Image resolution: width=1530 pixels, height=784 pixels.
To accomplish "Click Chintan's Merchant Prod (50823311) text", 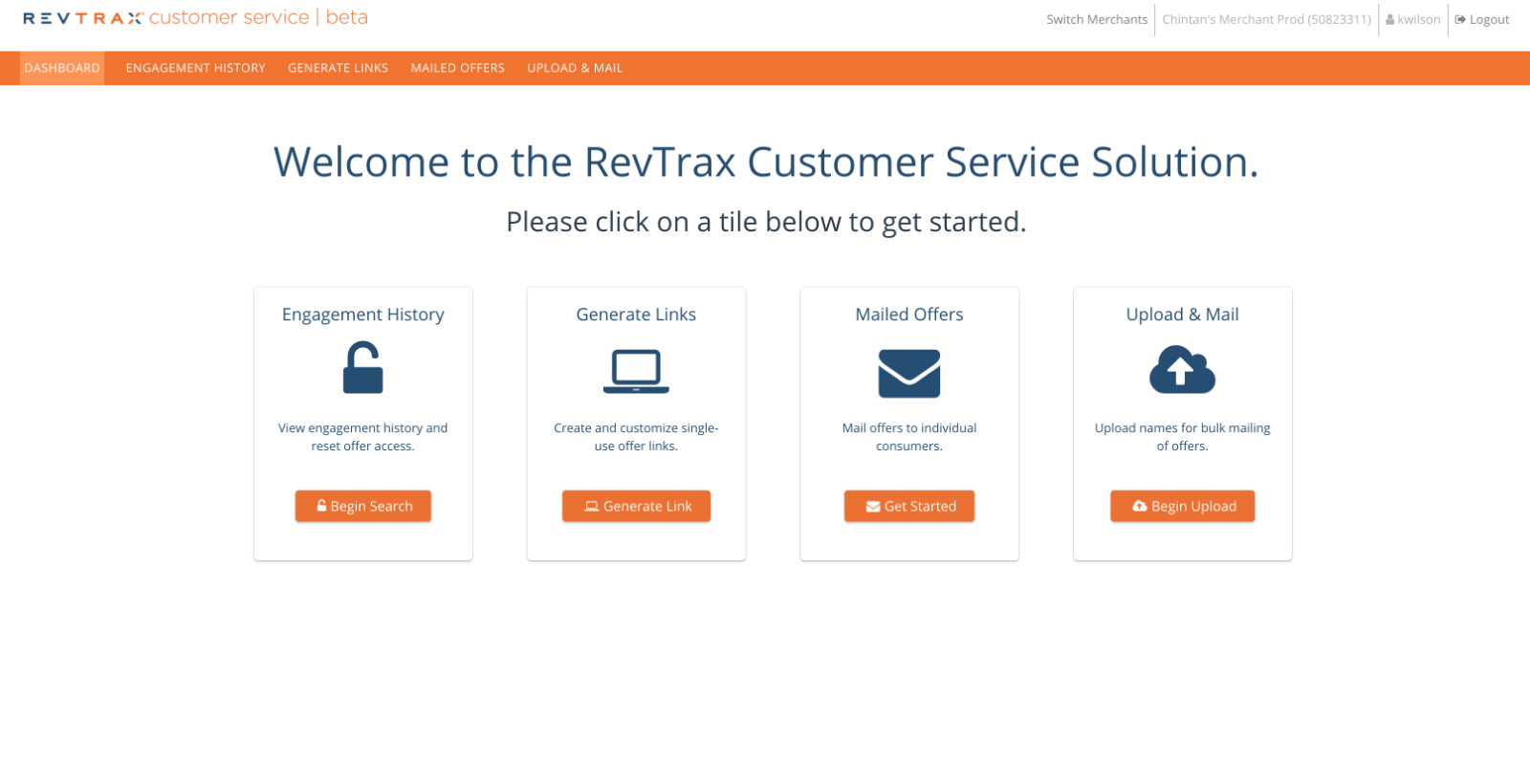I will pos(1266,19).
